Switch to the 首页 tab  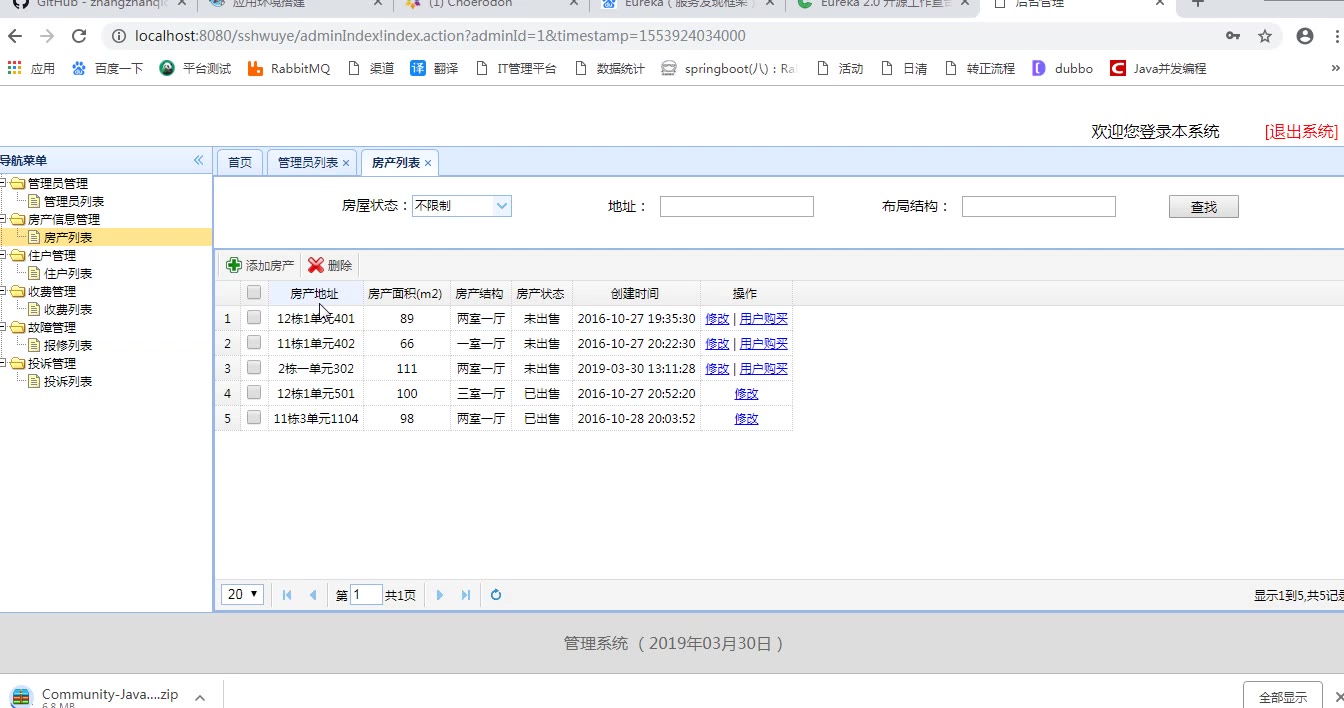[240, 162]
